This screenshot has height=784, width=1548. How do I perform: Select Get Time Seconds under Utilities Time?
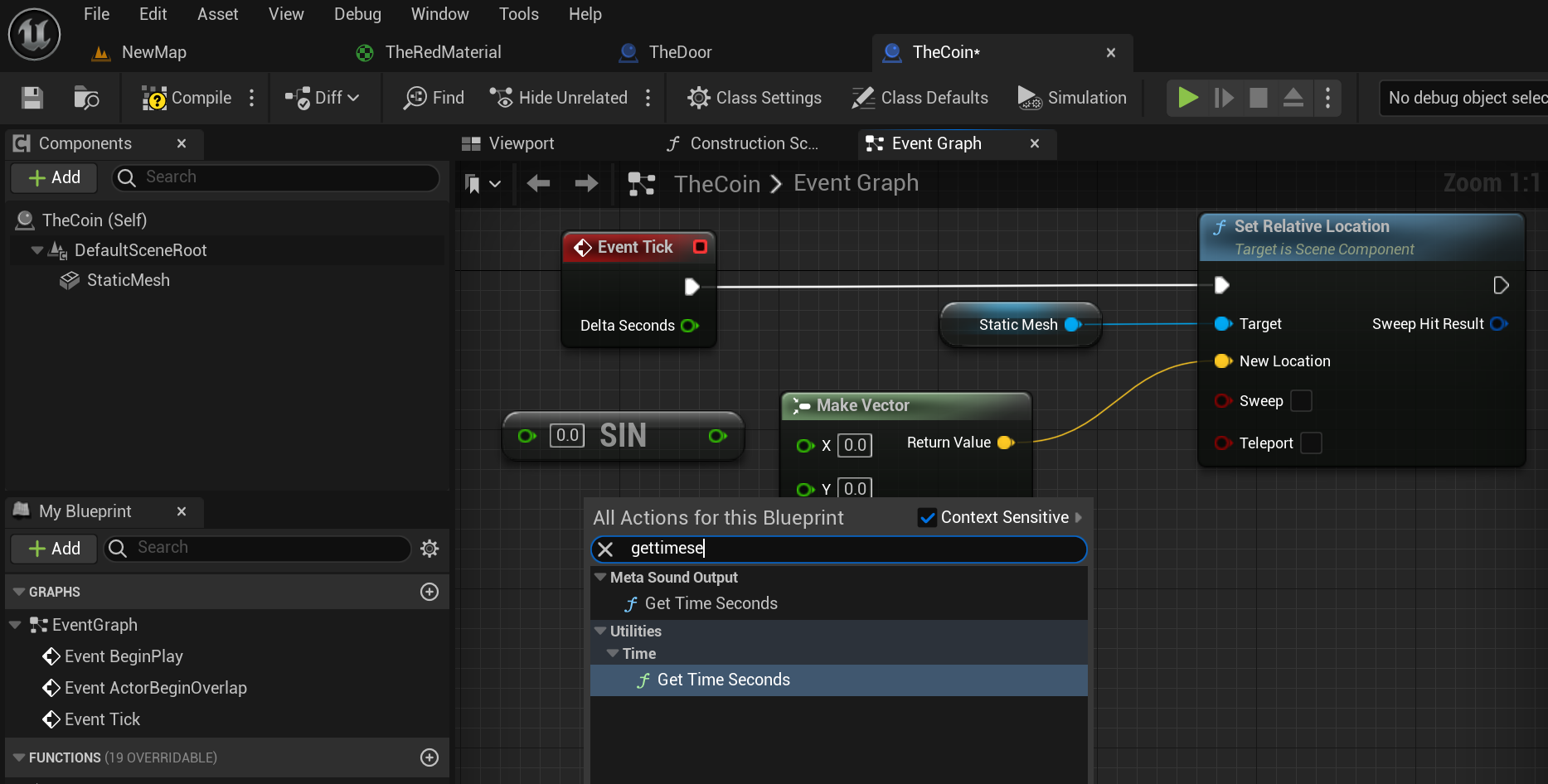pos(723,680)
